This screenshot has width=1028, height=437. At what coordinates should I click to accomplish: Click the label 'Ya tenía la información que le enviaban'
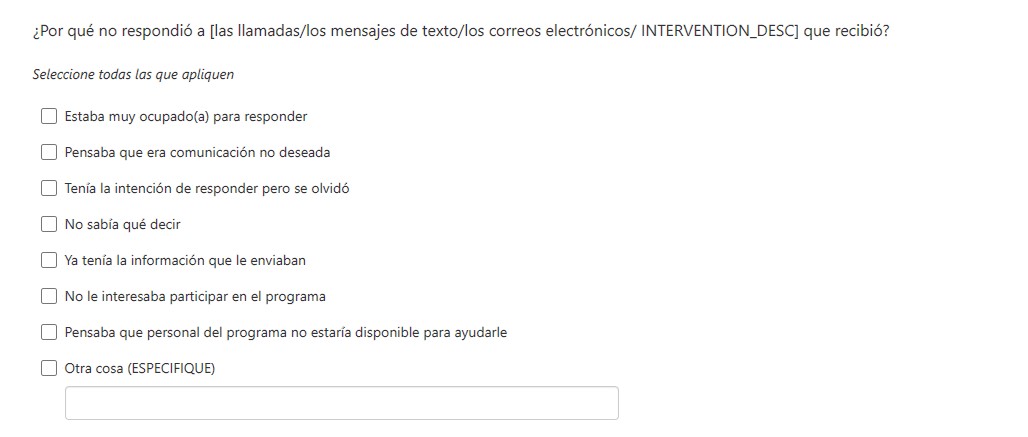(x=185, y=260)
